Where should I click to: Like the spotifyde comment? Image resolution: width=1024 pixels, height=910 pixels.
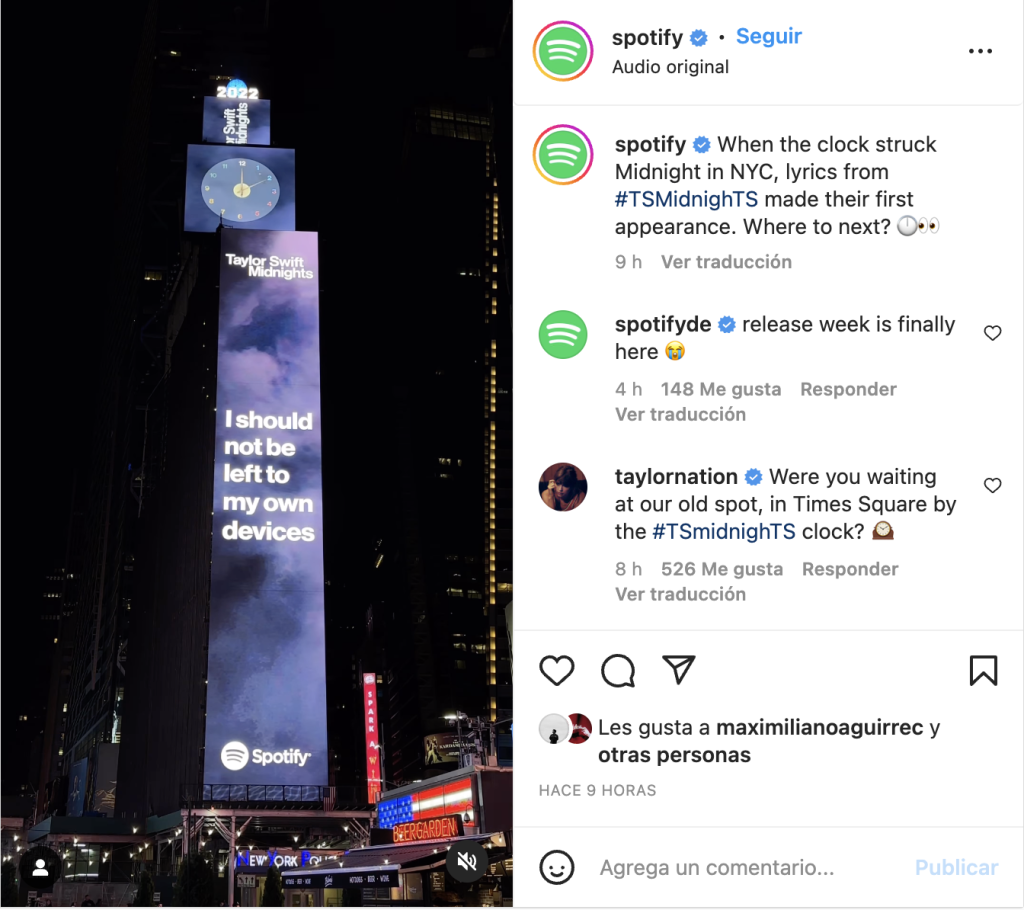pos(993,333)
